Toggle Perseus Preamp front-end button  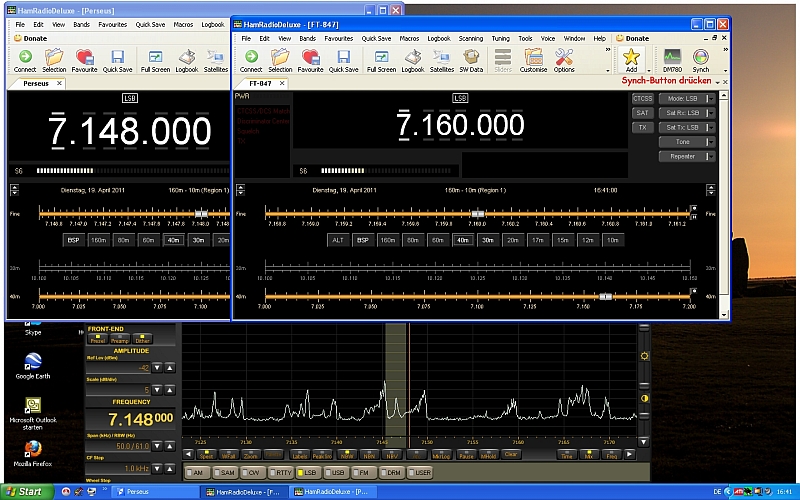[x=120, y=339]
